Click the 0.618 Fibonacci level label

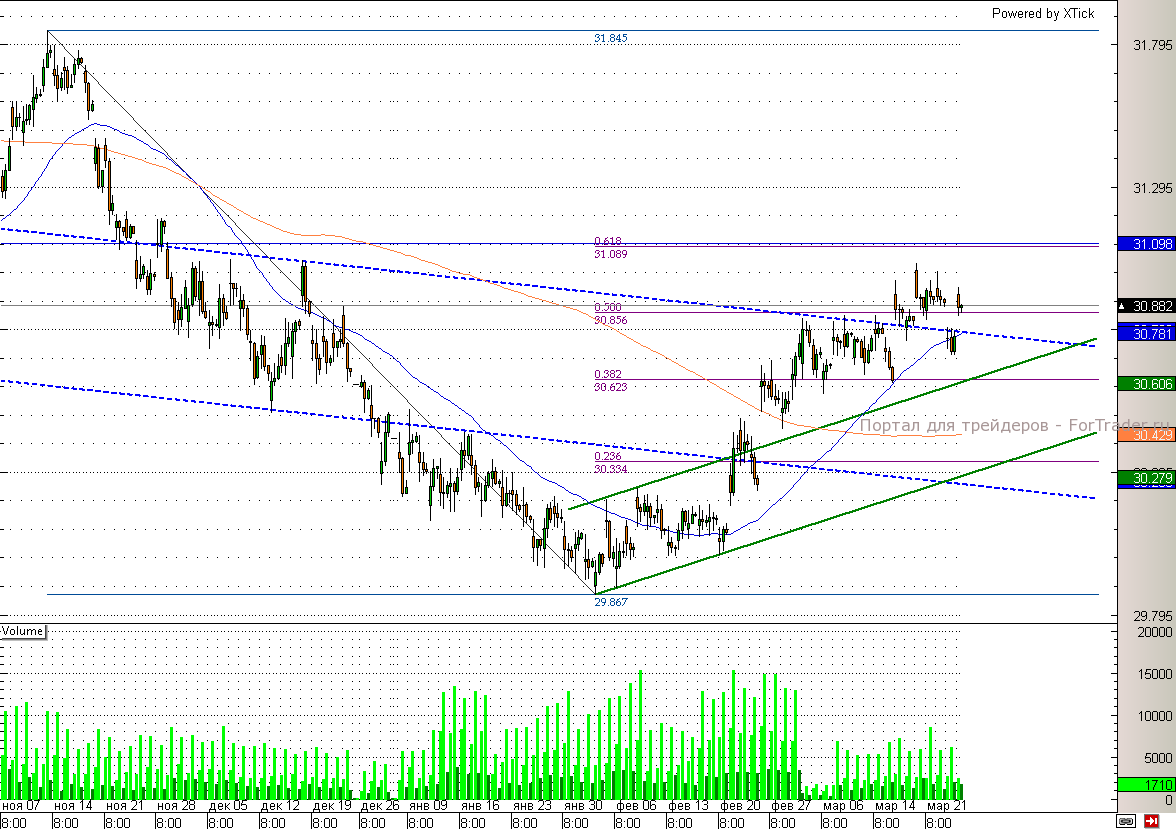(x=608, y=241)
